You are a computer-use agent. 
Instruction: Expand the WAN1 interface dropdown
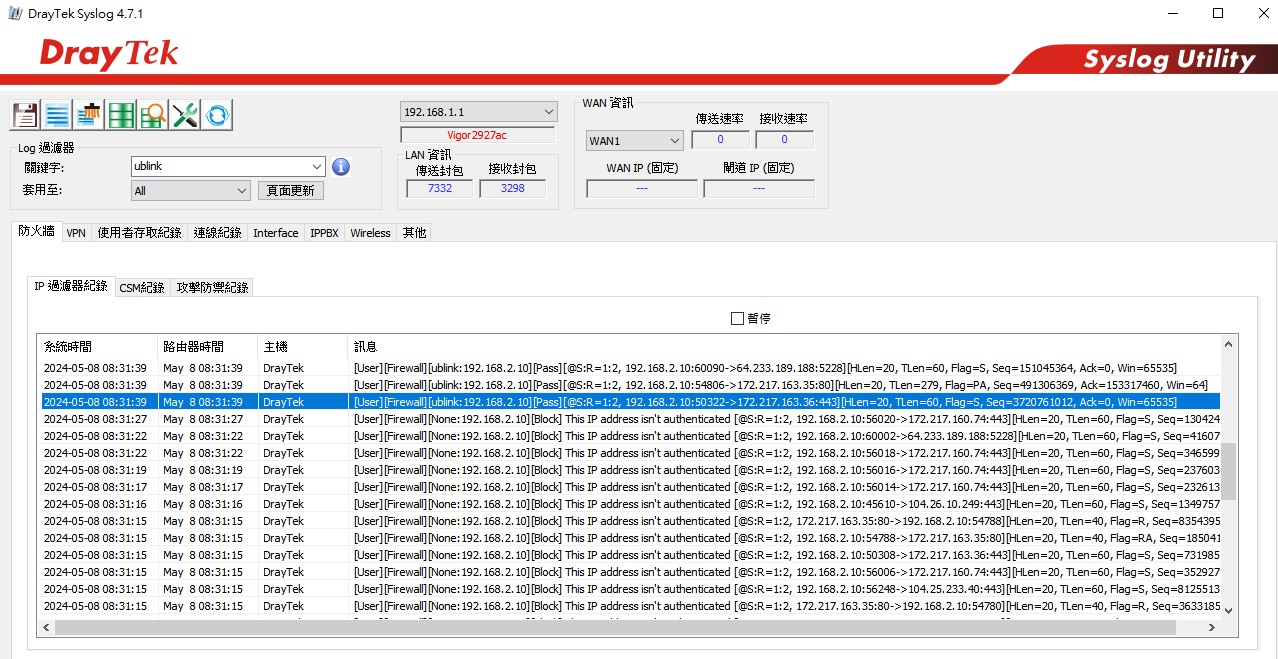(673, 141)
